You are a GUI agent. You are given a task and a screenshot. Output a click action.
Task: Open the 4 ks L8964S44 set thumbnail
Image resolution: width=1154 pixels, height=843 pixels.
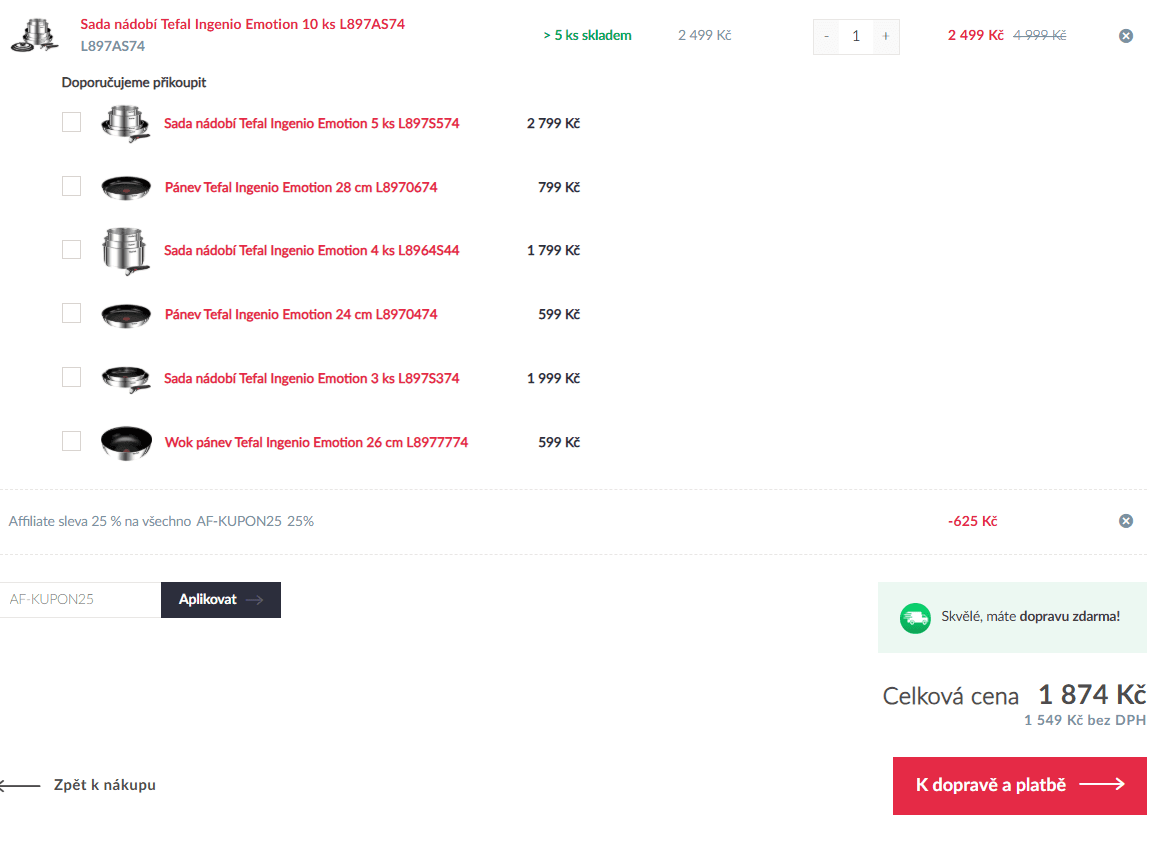(126, 251)
